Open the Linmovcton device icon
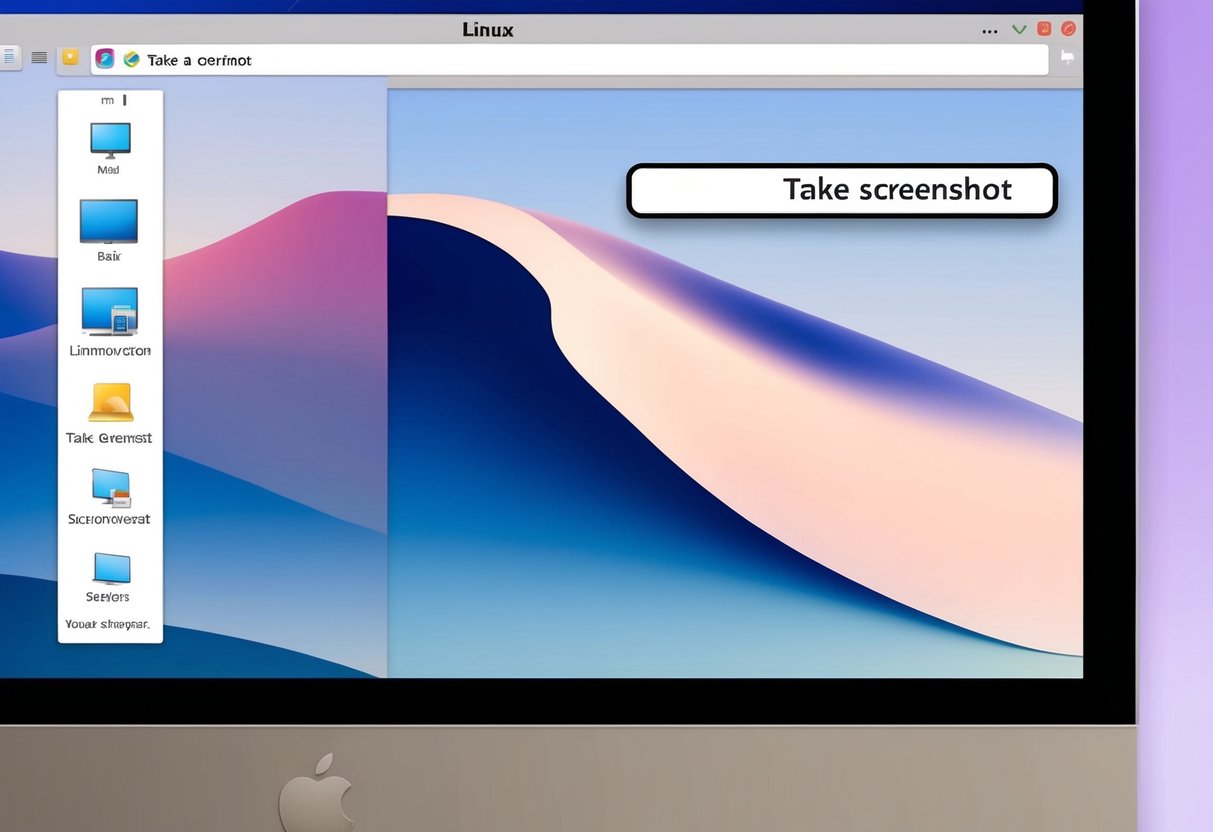The width and height of the screenshot is (1213, 832). point(109,312)
